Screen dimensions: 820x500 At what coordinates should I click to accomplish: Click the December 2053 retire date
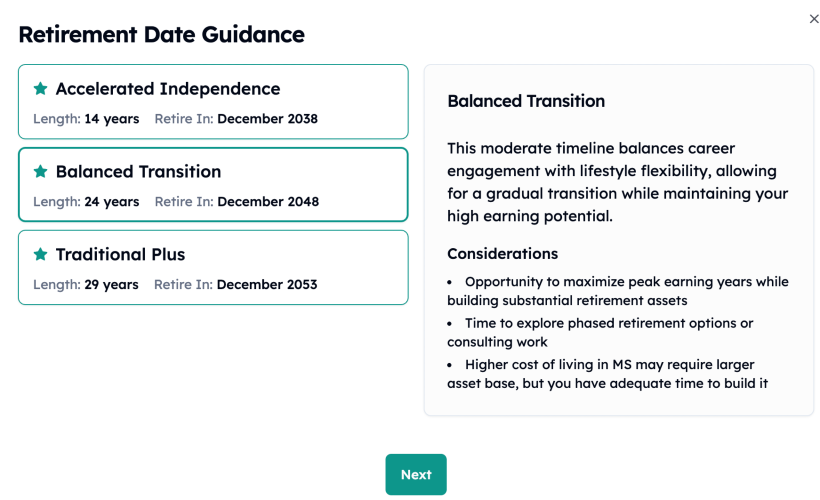[267, 285]
